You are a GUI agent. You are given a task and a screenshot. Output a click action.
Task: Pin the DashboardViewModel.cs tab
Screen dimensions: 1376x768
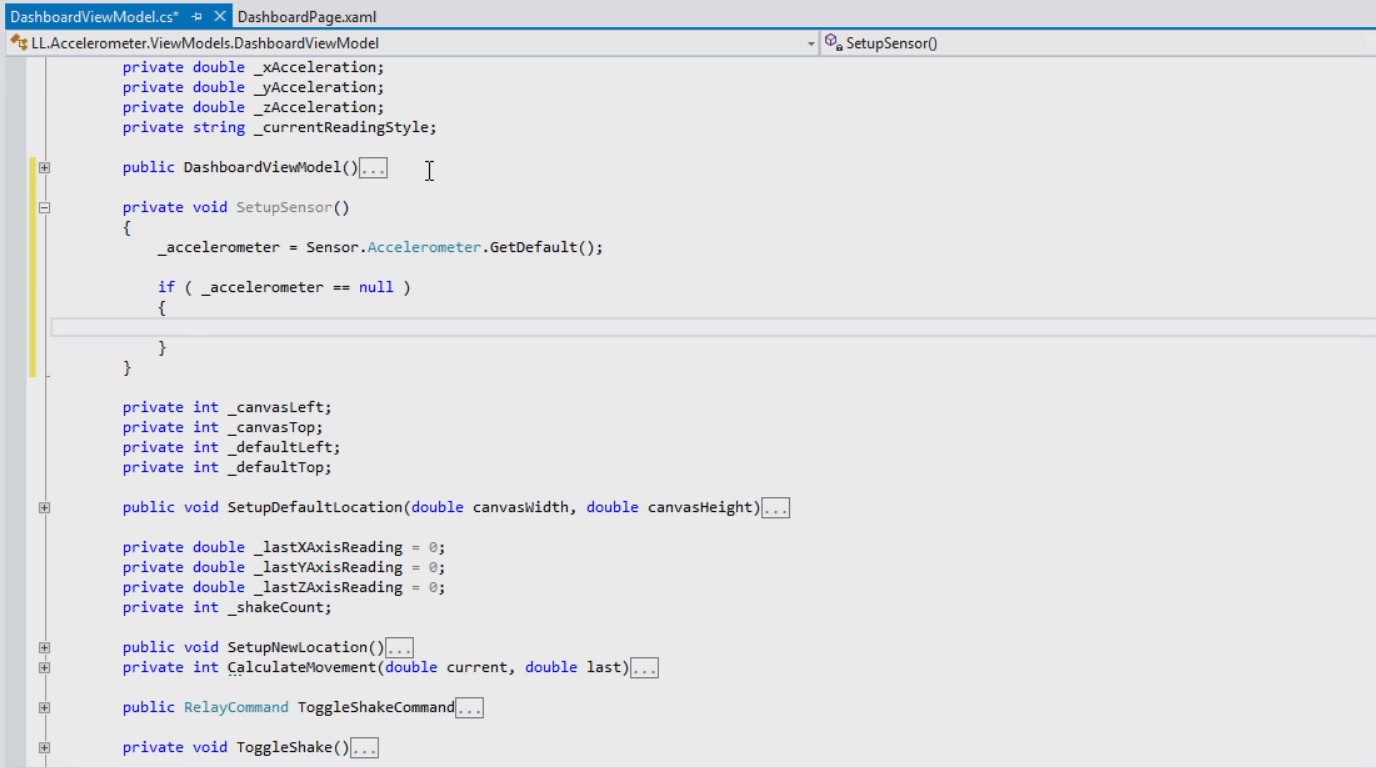pyautogui.click(x=197, y=17)
